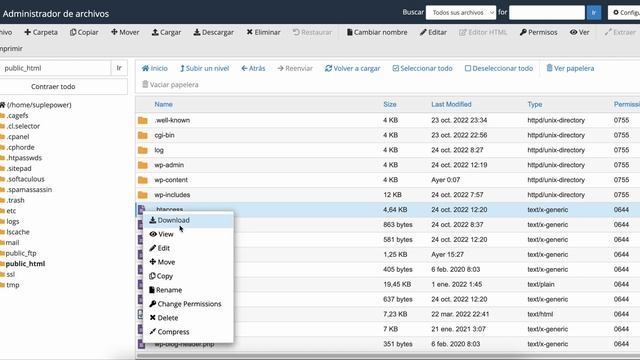Open logs folder in tree

click(13, 222)
